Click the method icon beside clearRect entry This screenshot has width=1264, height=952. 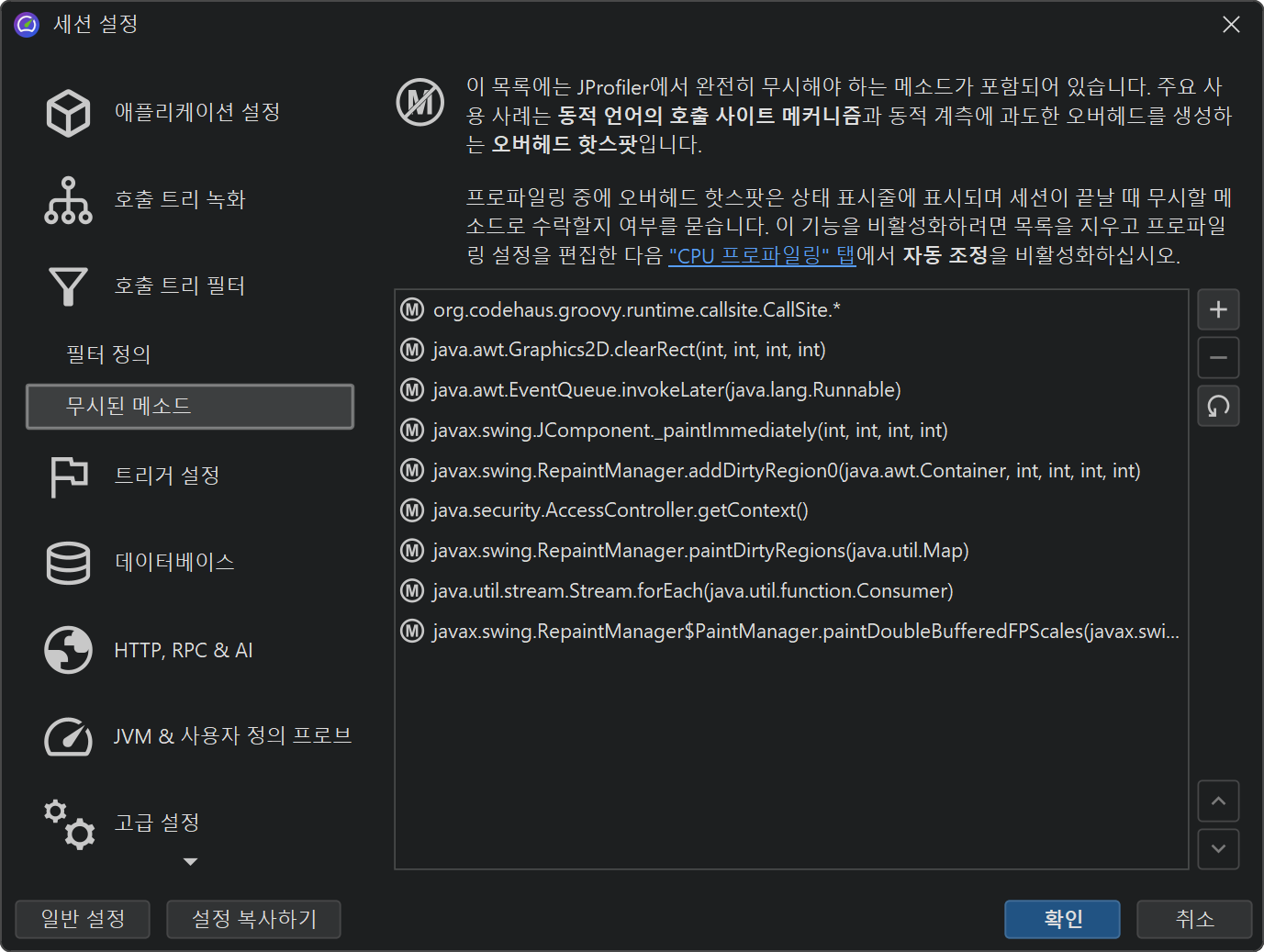[412, 350]
